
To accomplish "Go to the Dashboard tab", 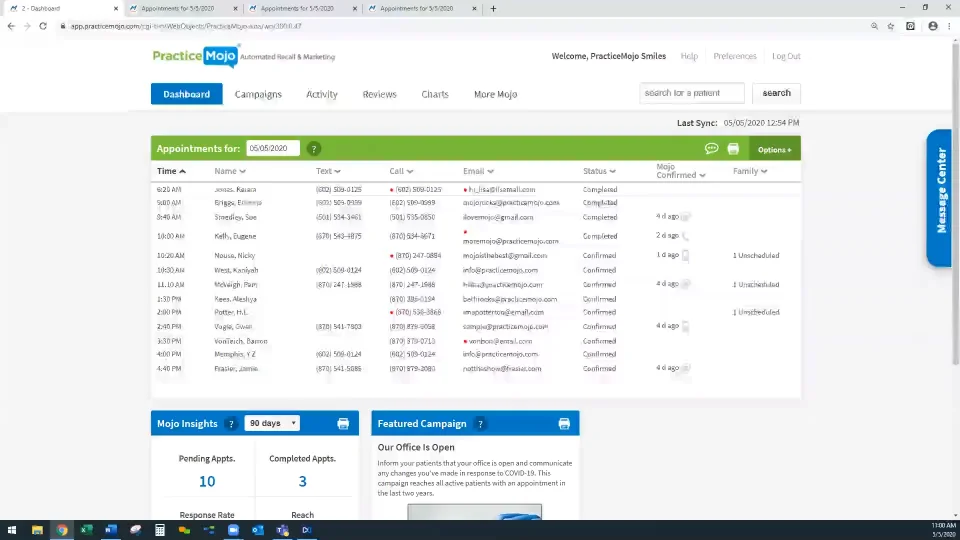I will (187, 94).
